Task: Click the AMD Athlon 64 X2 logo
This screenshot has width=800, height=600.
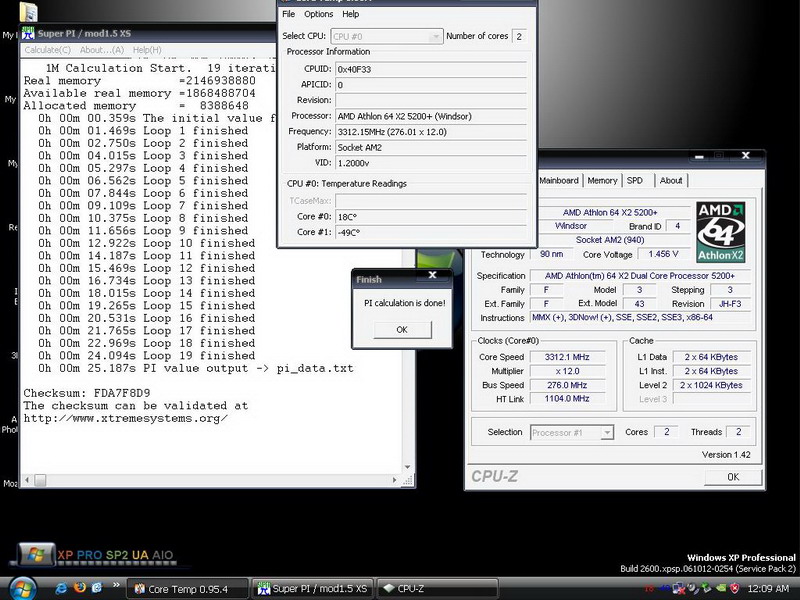Action: click(x=720, y=232)
